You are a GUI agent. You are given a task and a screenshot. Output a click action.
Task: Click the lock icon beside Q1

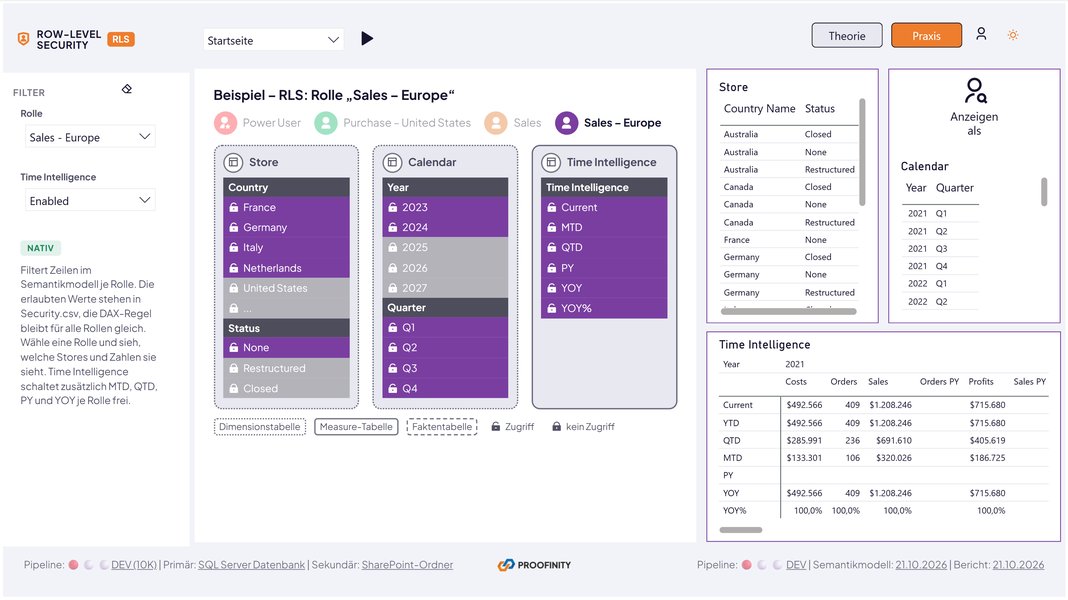pyautogui.click(x=392, y=328)
